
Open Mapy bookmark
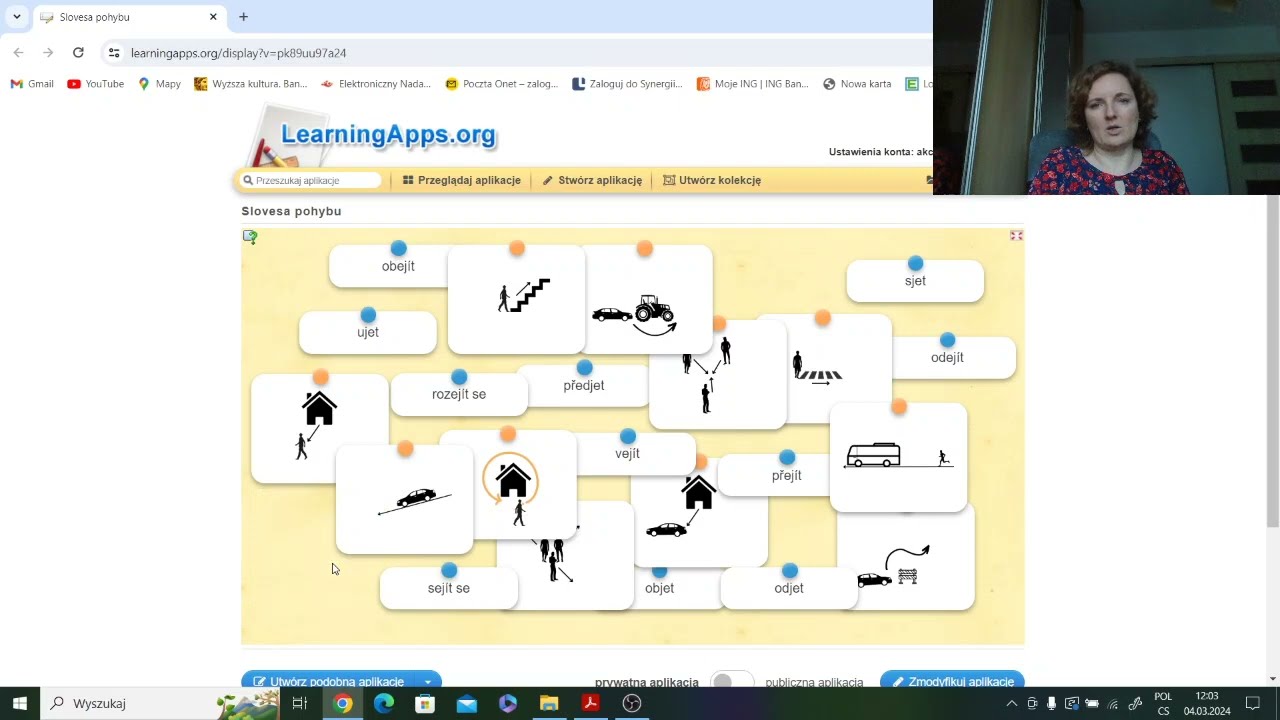(x=160, y=84)
